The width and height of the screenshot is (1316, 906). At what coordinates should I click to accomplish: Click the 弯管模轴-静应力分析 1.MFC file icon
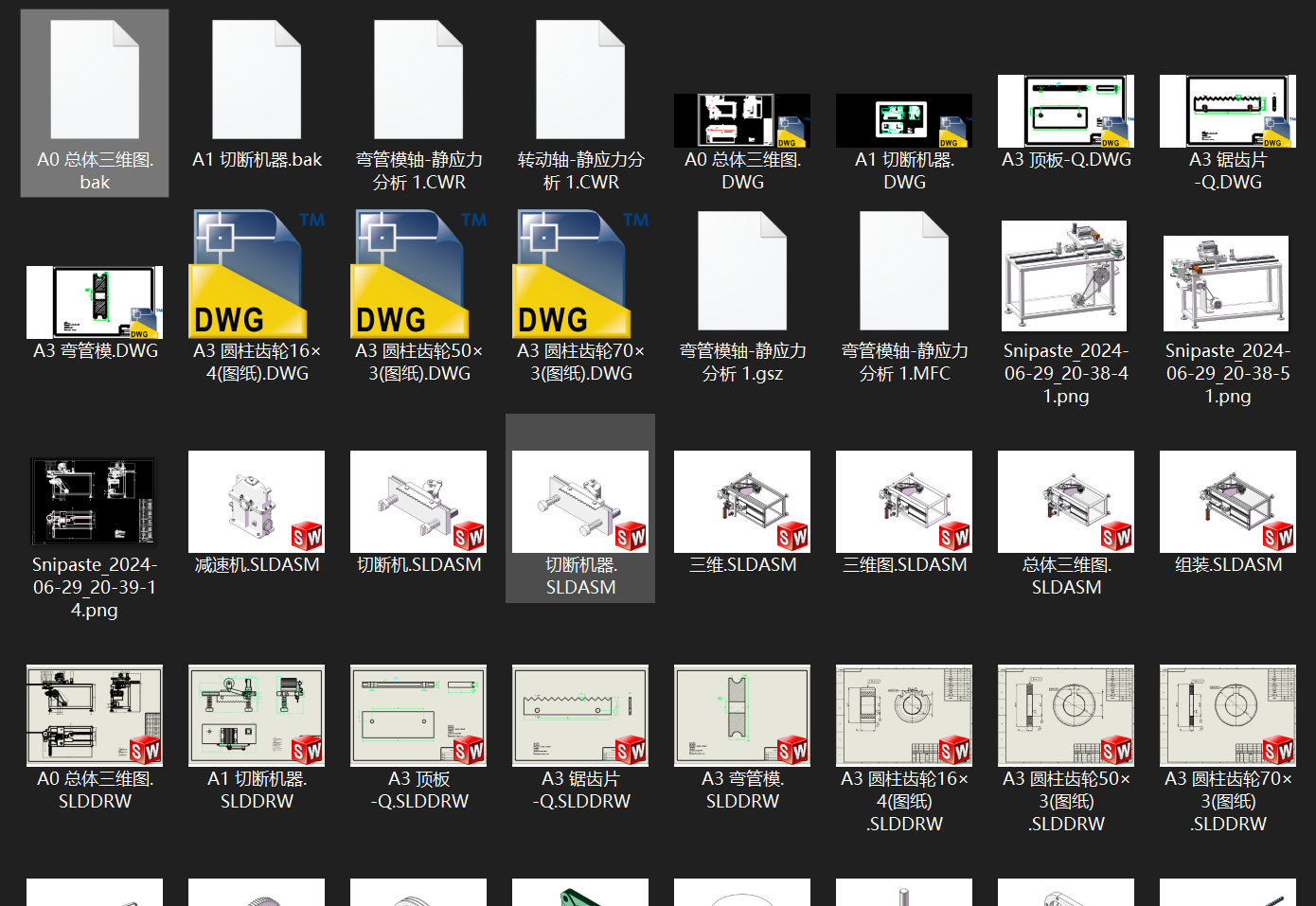(904, 271)
